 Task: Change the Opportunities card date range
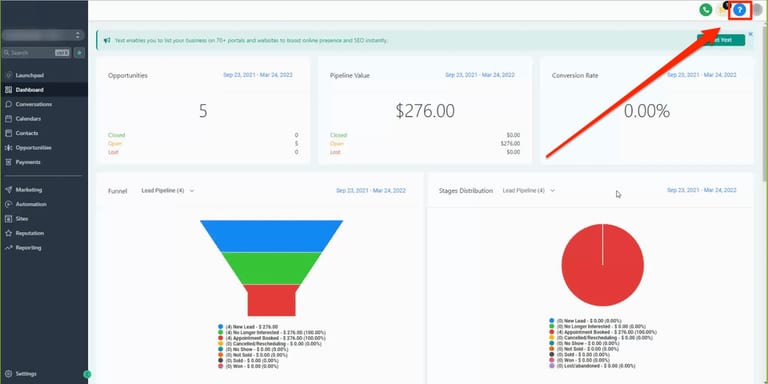tap(258, 75)
